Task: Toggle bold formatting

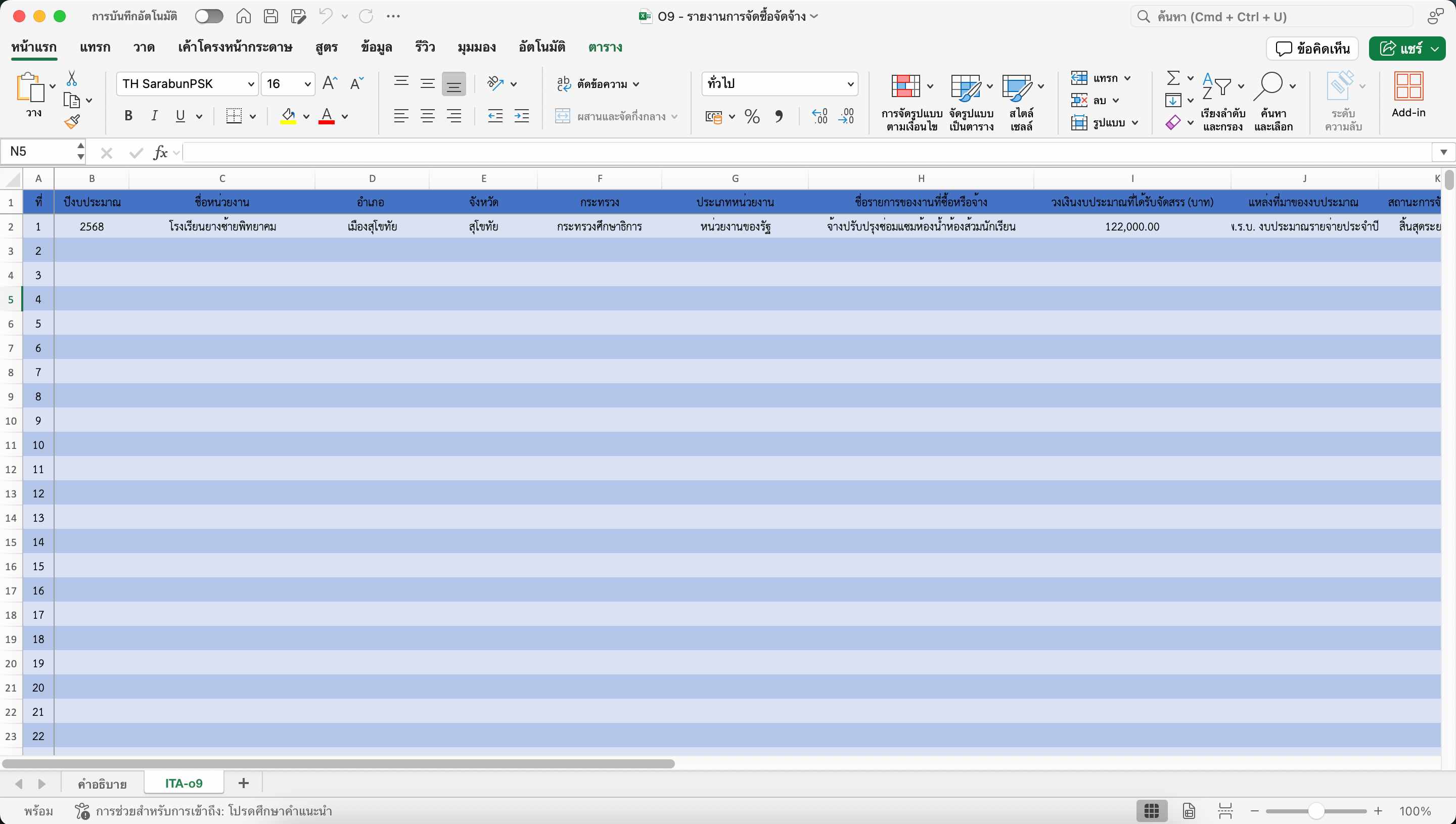Action: [128, 116]
